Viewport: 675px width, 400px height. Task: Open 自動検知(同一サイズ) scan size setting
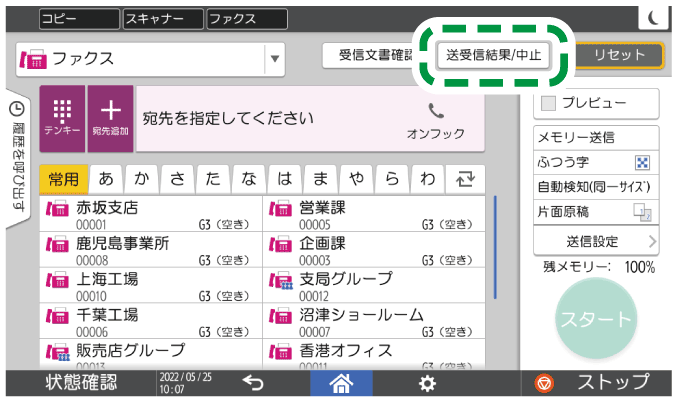coord(596,187)
